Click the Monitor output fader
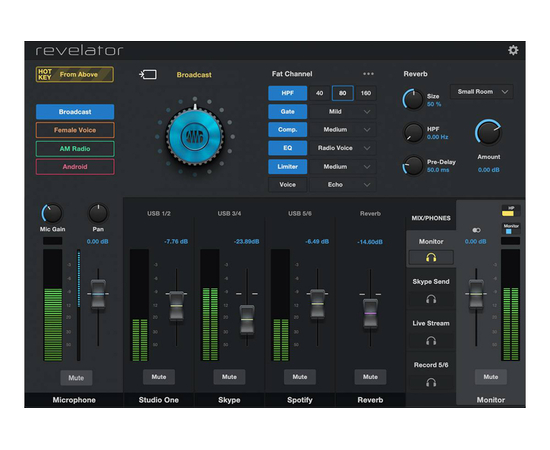The height and width of the screenshot is (450, 550). point(476,294)
